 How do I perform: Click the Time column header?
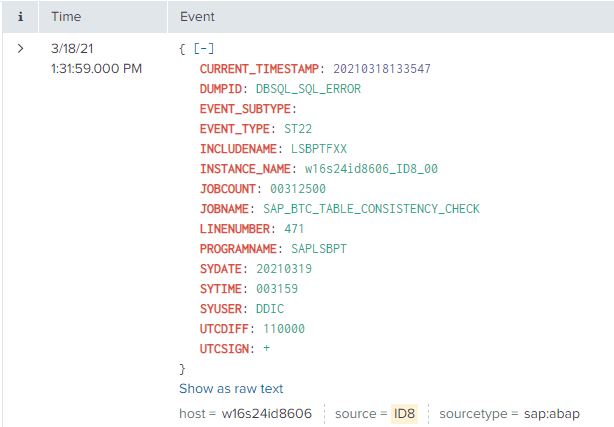(67, 17)
